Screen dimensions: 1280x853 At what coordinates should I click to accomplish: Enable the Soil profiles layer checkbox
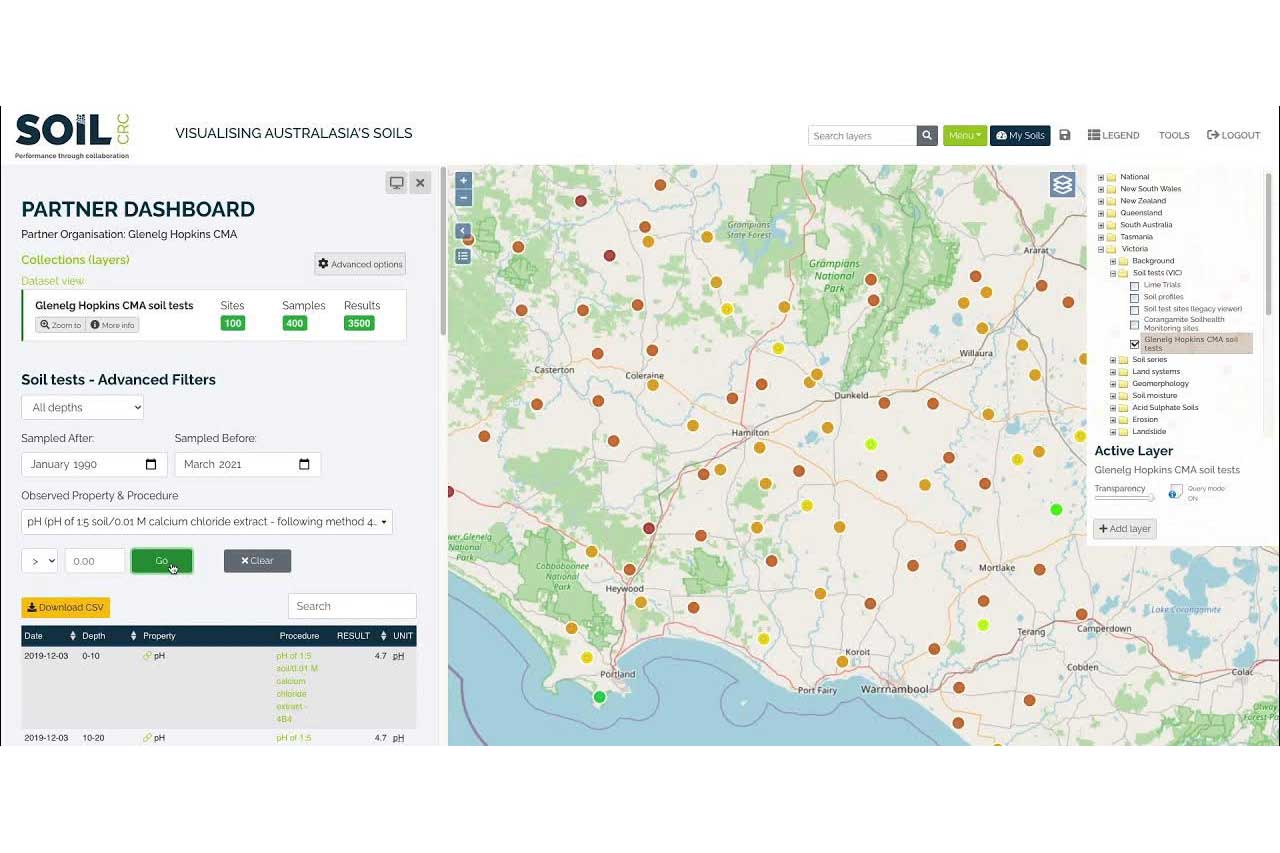tap(1134, 298)
